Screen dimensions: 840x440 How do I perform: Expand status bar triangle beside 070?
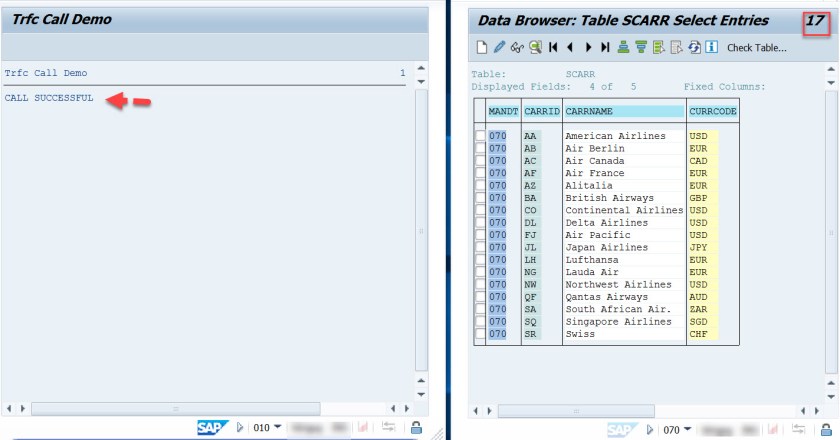pyautogui.click(x=649, y=429)
